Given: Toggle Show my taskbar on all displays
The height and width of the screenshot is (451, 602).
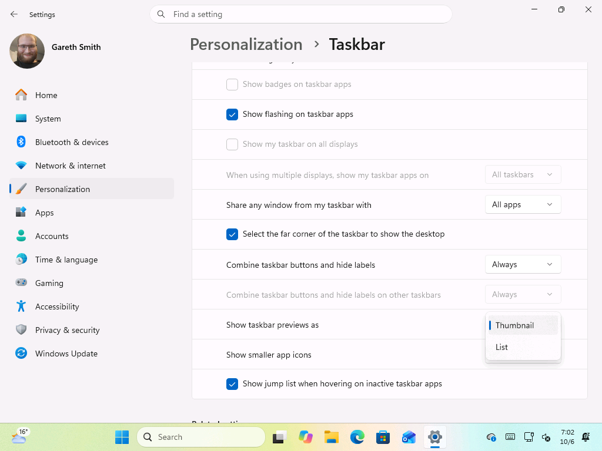Looking at the screenshot, I should coord(232,144).
